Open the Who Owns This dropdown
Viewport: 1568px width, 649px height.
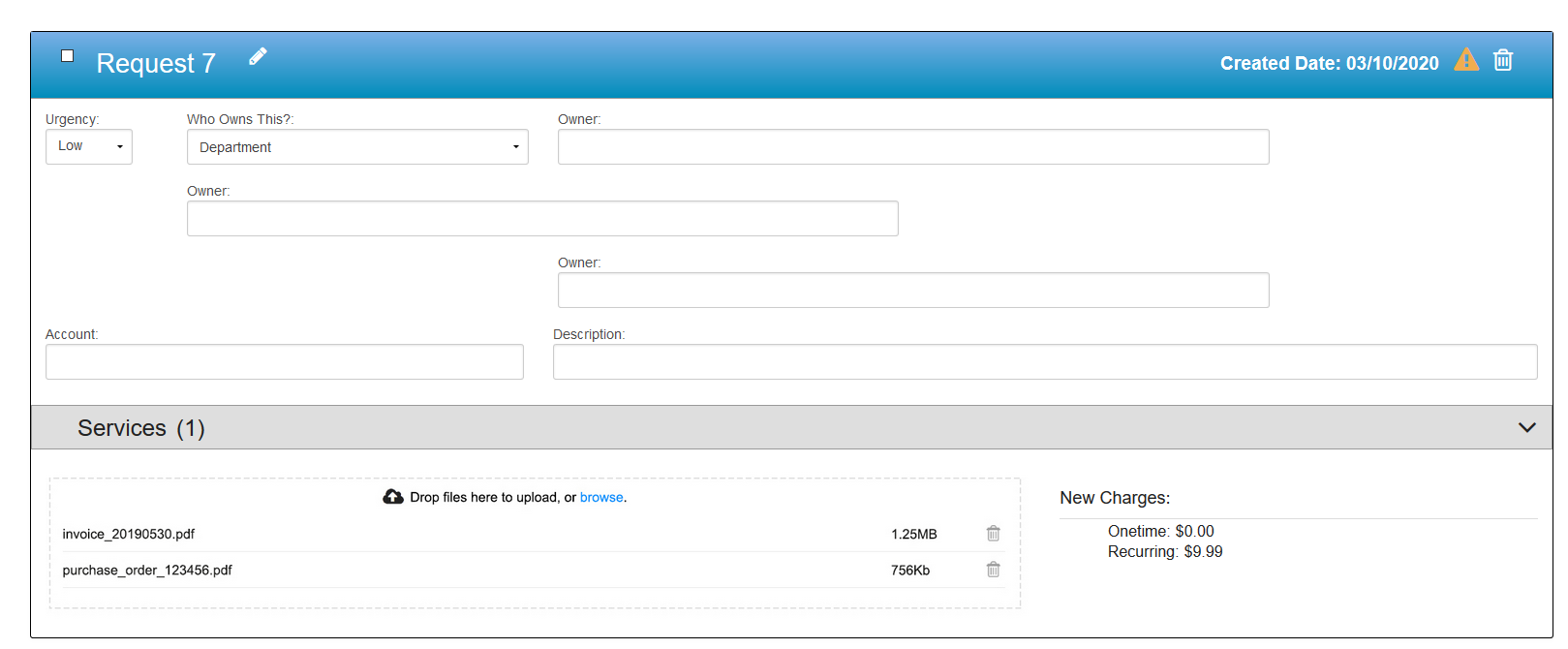(357, 147)
